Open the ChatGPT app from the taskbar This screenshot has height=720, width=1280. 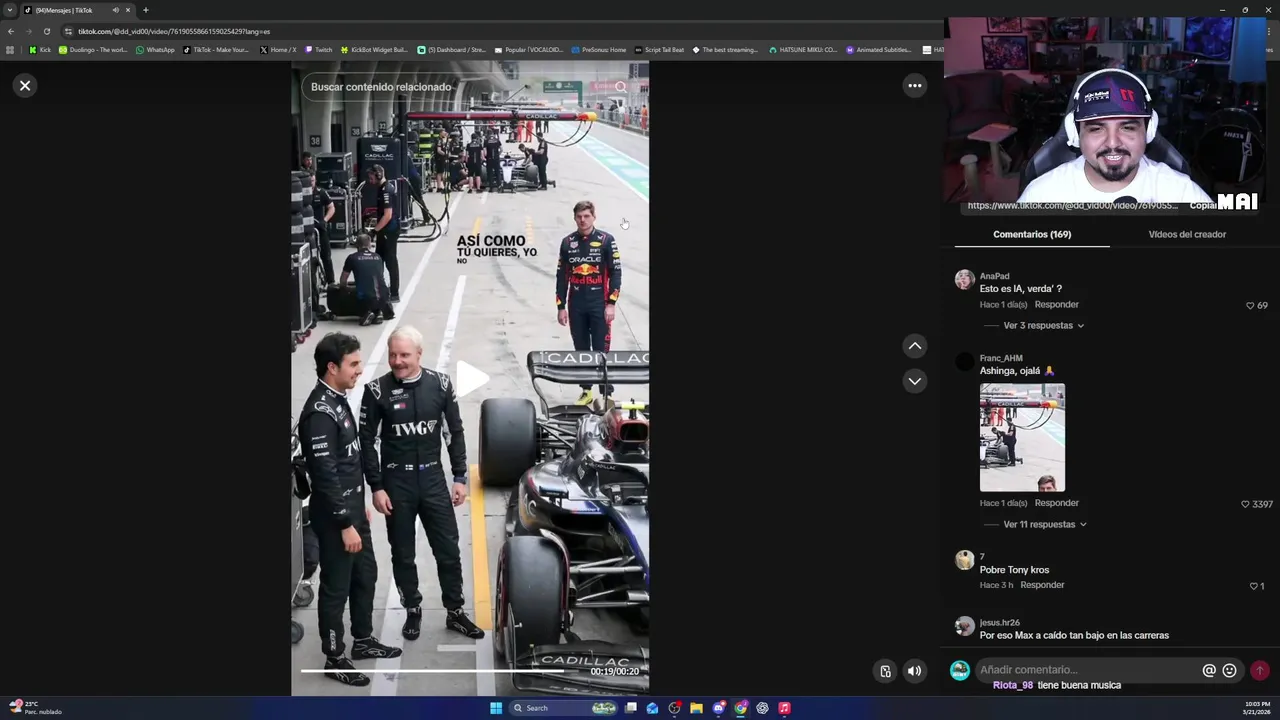pyautogui.click(x=762, y=708)
